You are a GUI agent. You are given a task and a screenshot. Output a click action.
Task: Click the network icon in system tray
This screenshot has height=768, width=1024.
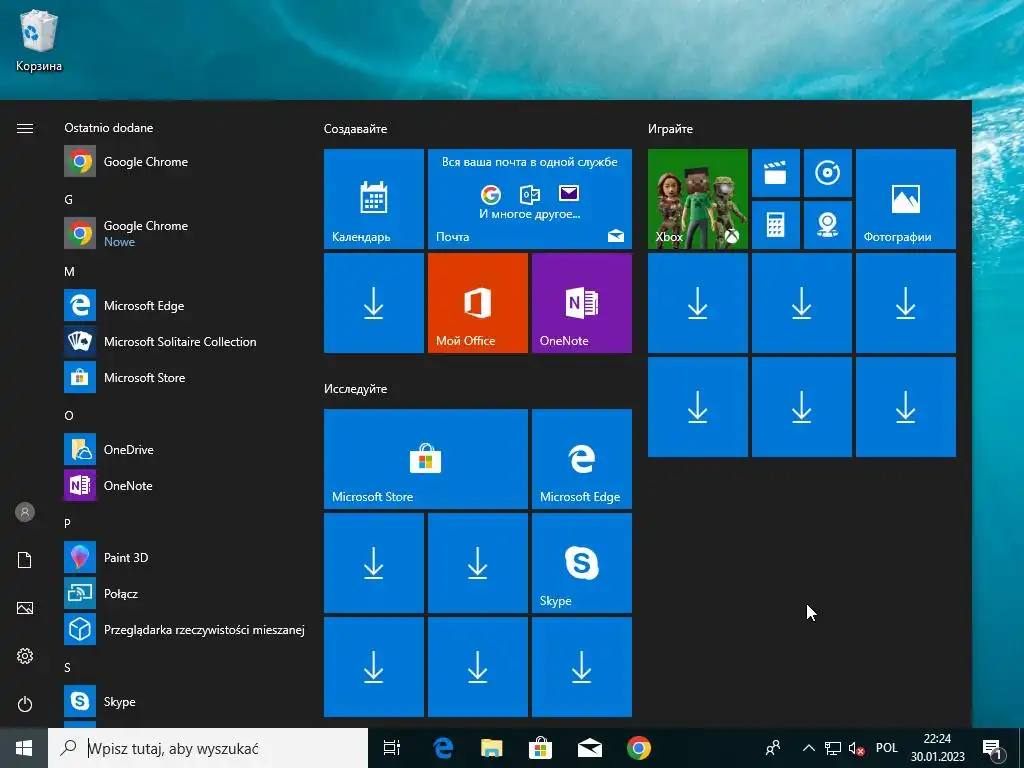click(833, 748)
